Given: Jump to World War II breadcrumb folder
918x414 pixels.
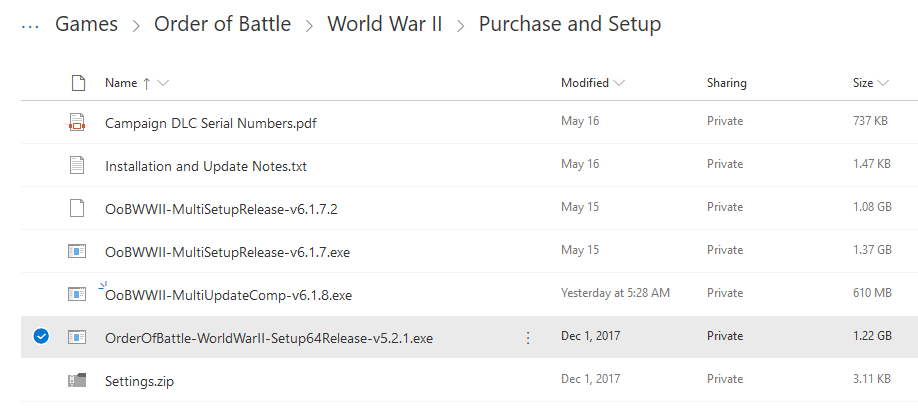Looking at the screenshot, I should [385, 24].
